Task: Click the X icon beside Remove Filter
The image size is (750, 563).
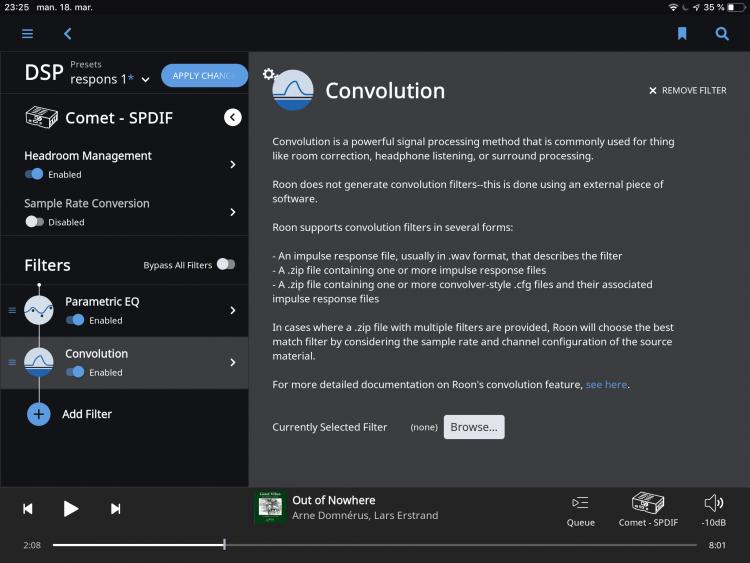Action: point(652,90)
